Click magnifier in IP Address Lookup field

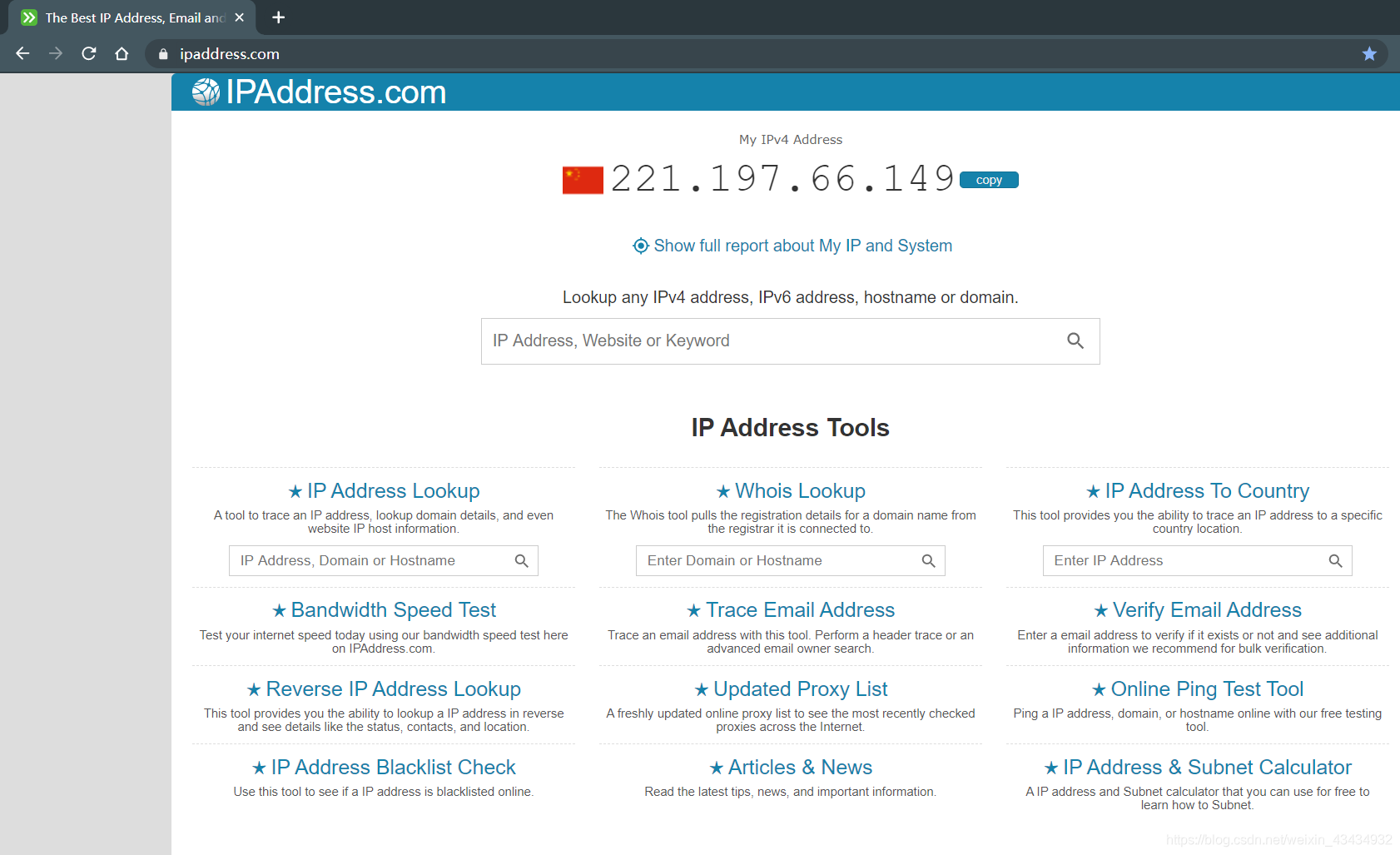tap(522, 561)
